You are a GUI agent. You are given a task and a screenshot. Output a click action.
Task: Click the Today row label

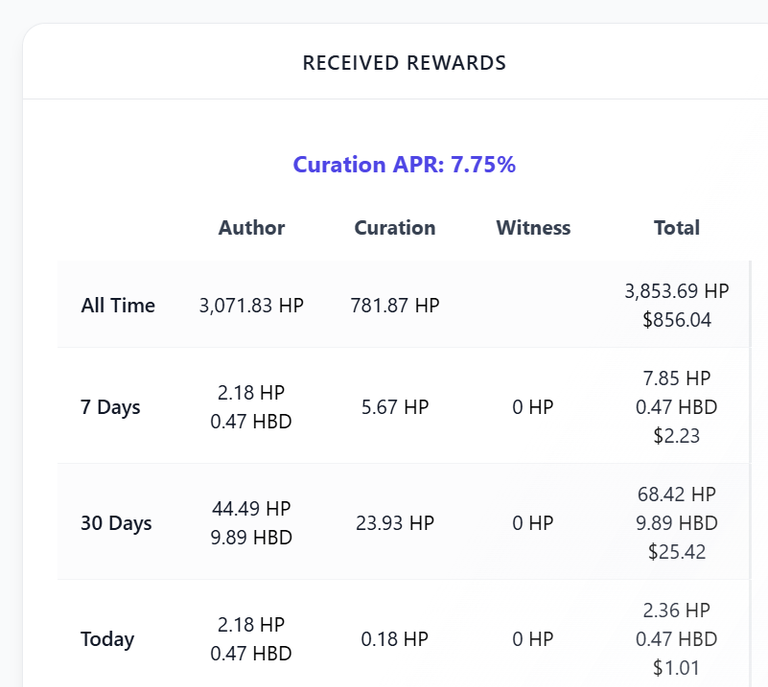(x=108, y=640)
